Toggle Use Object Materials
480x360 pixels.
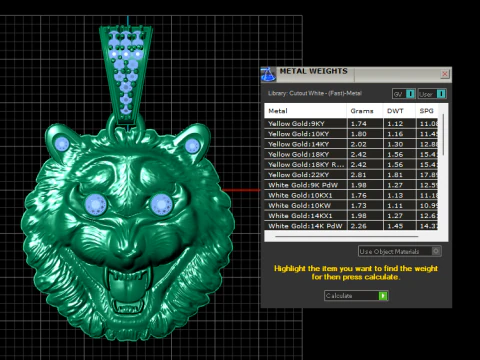[x=400, y=251]
